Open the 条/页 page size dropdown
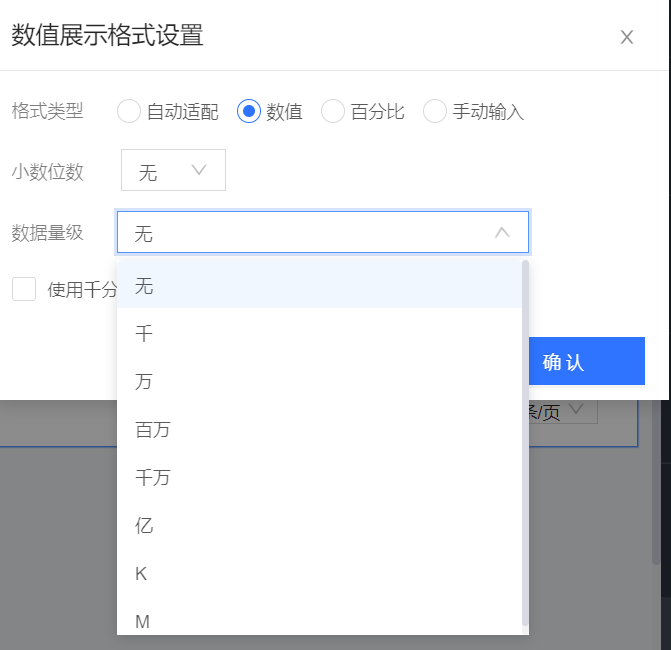 tap(575, 411)
